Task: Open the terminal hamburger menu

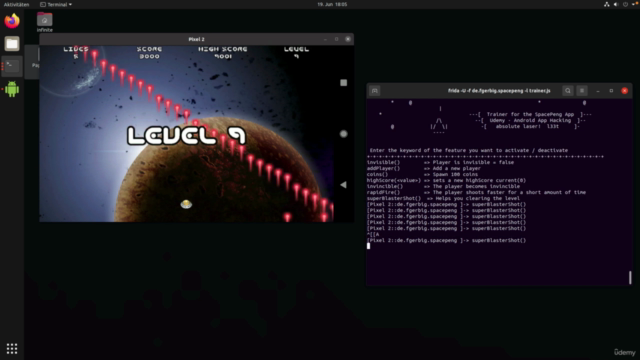Action: point(582,91)
